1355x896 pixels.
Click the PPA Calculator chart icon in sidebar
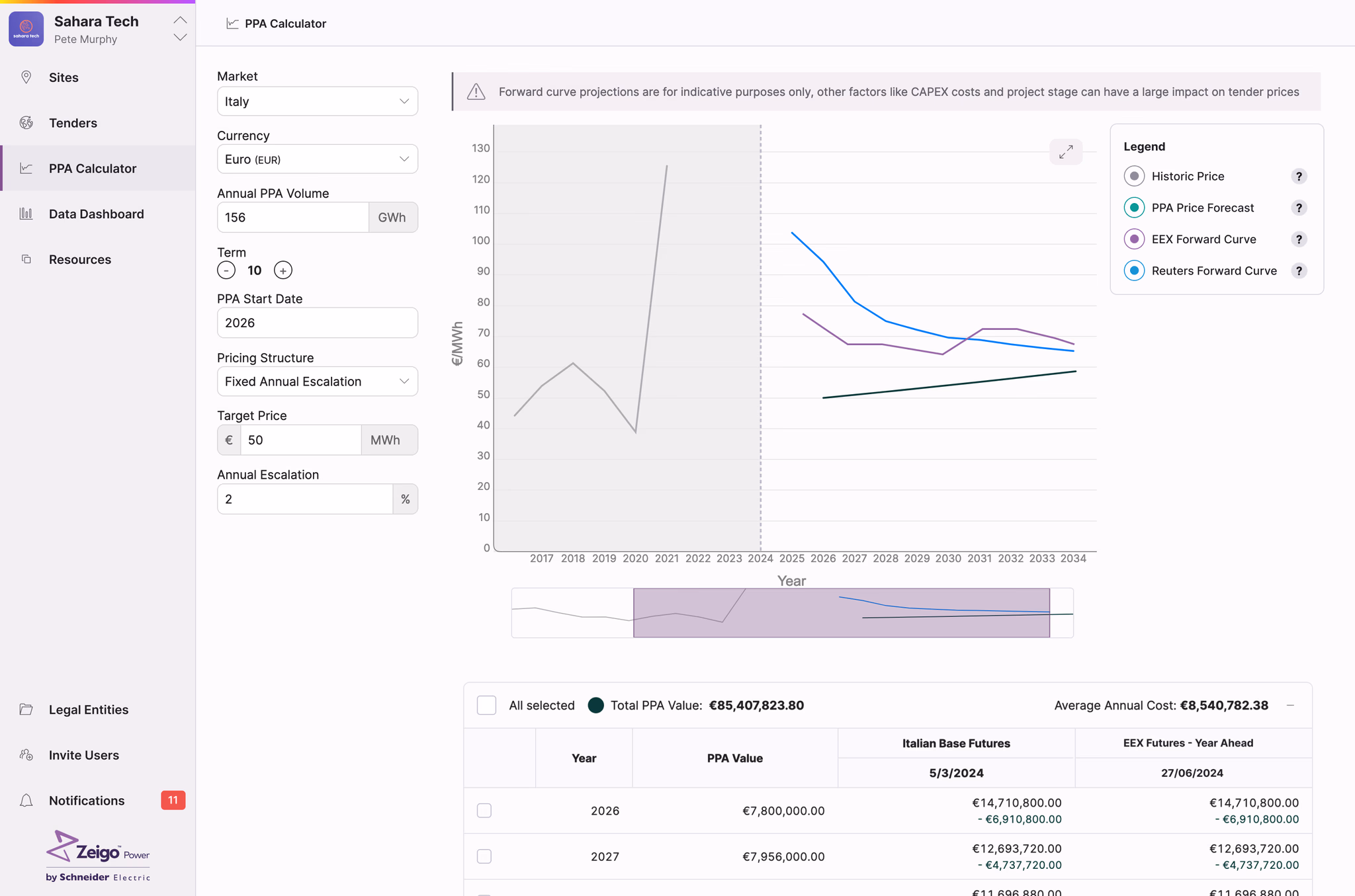(26, 168)
